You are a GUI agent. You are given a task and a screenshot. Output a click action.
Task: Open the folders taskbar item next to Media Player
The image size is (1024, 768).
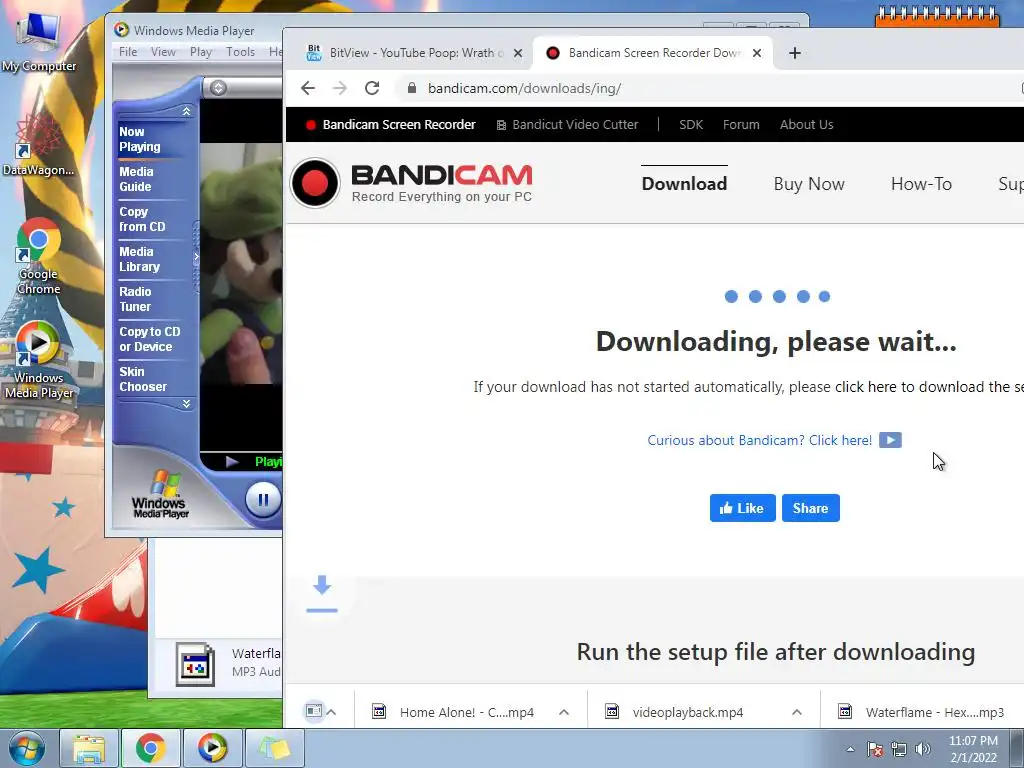pos(274,748)
